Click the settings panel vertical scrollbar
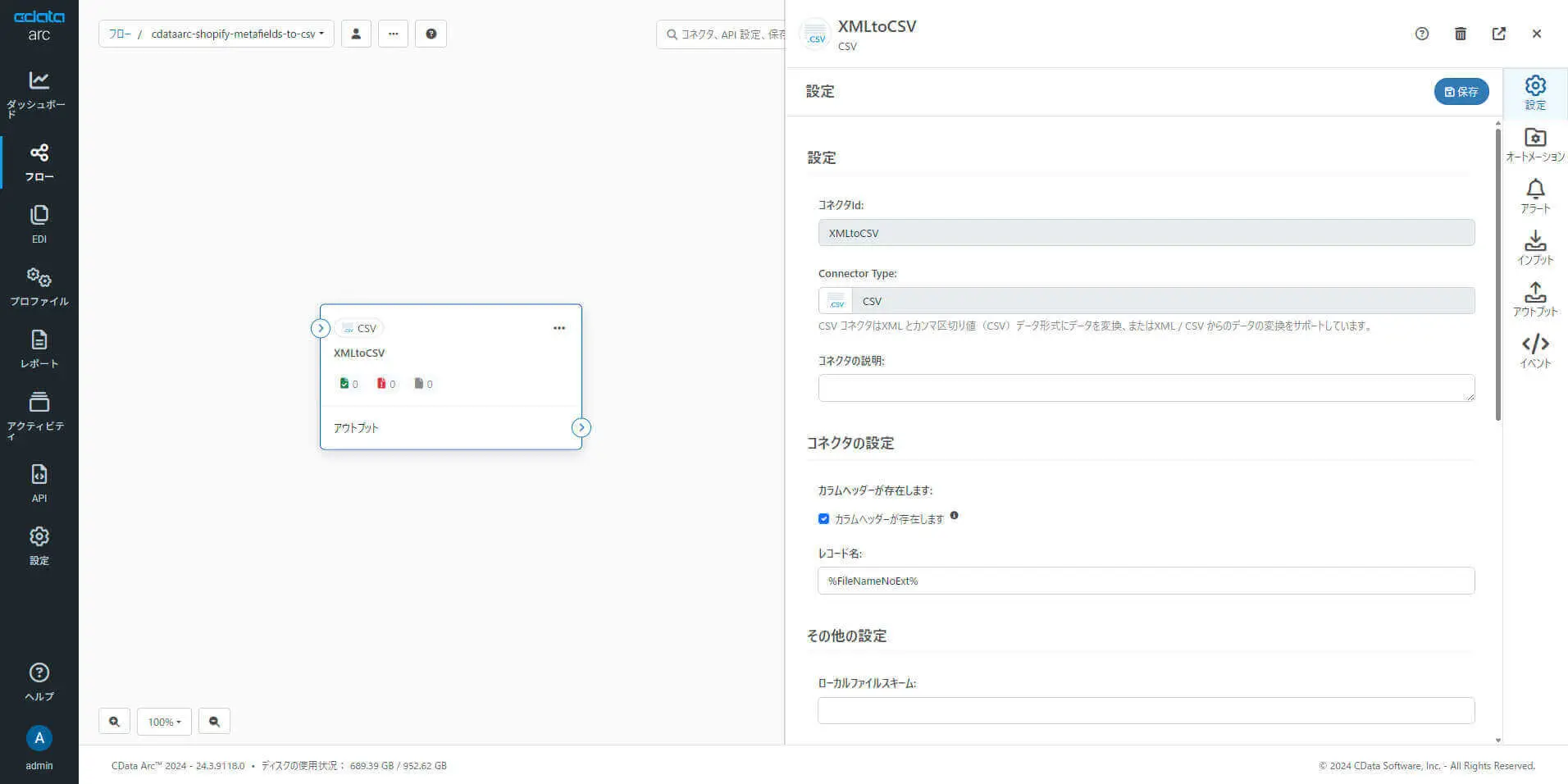Viewport: 1568px width, 784px height. pyautogui.click(x=1498, y=275)
